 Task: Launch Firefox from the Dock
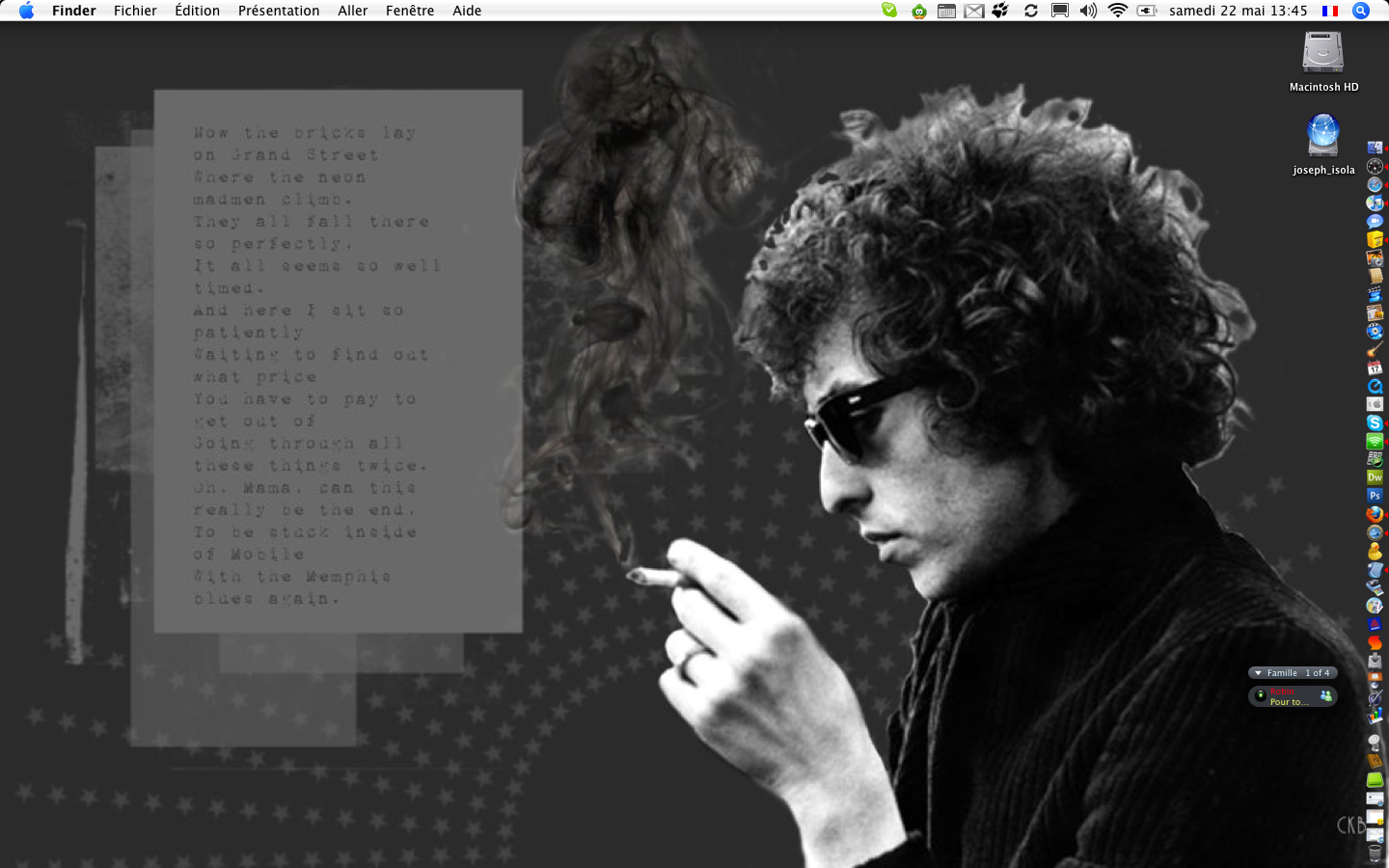[1375, 514]
